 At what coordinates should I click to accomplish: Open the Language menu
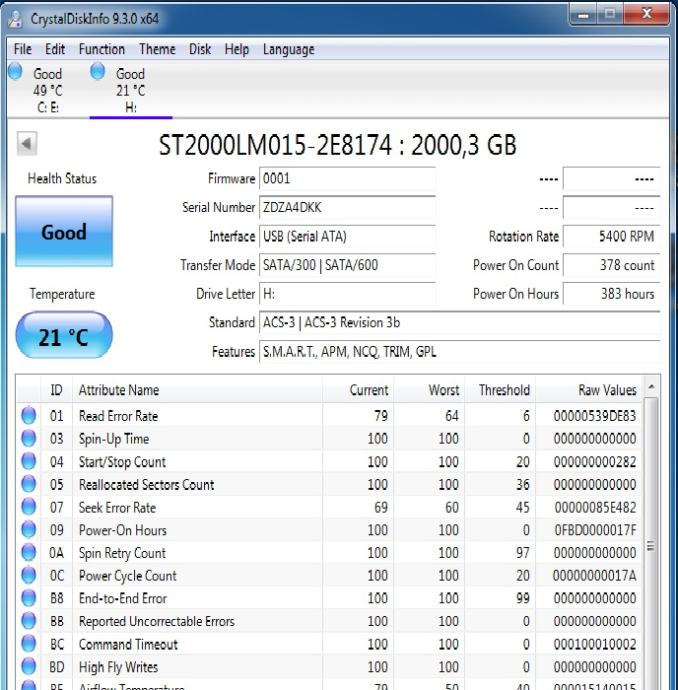pyautogui.click(x=288, y=49)
